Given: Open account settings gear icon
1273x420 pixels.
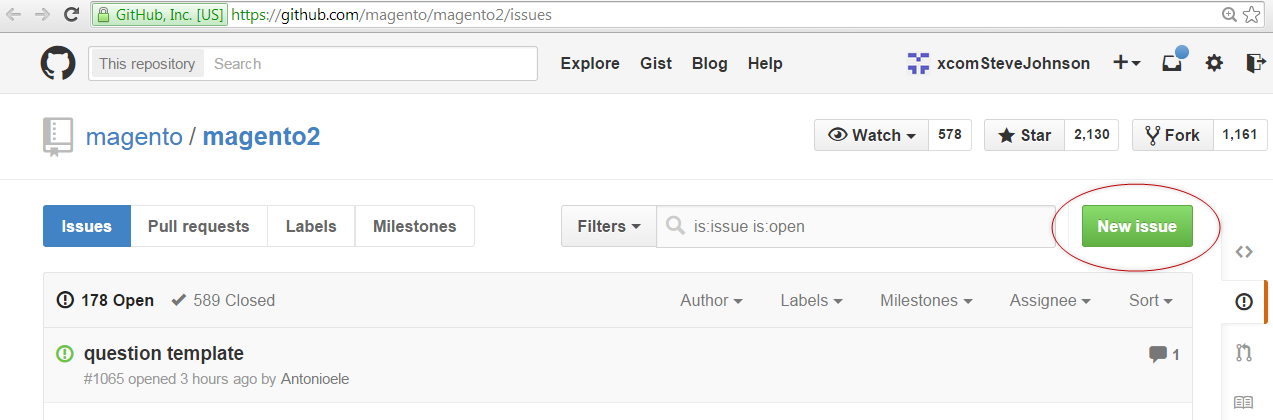Looking at the screenshot, I should 1214,63.
